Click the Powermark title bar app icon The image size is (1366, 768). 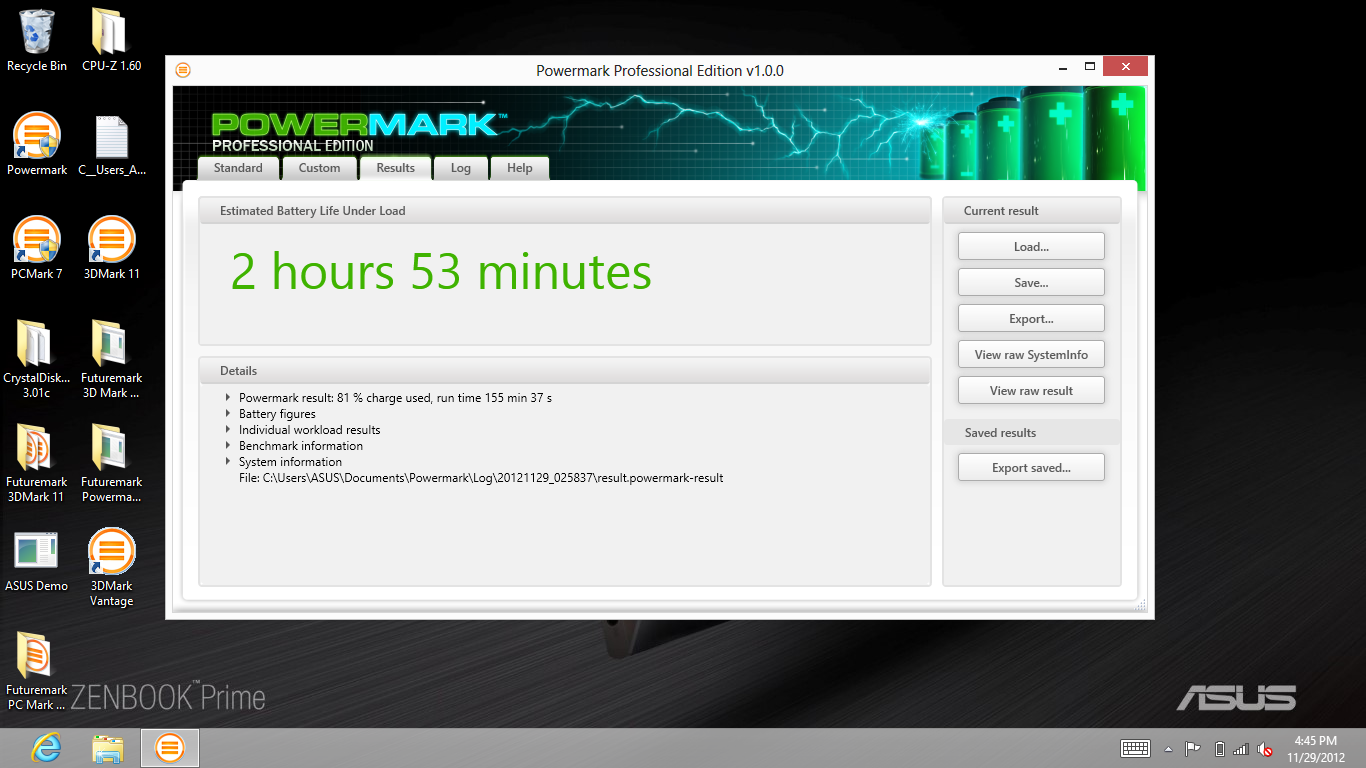[183, 70]
